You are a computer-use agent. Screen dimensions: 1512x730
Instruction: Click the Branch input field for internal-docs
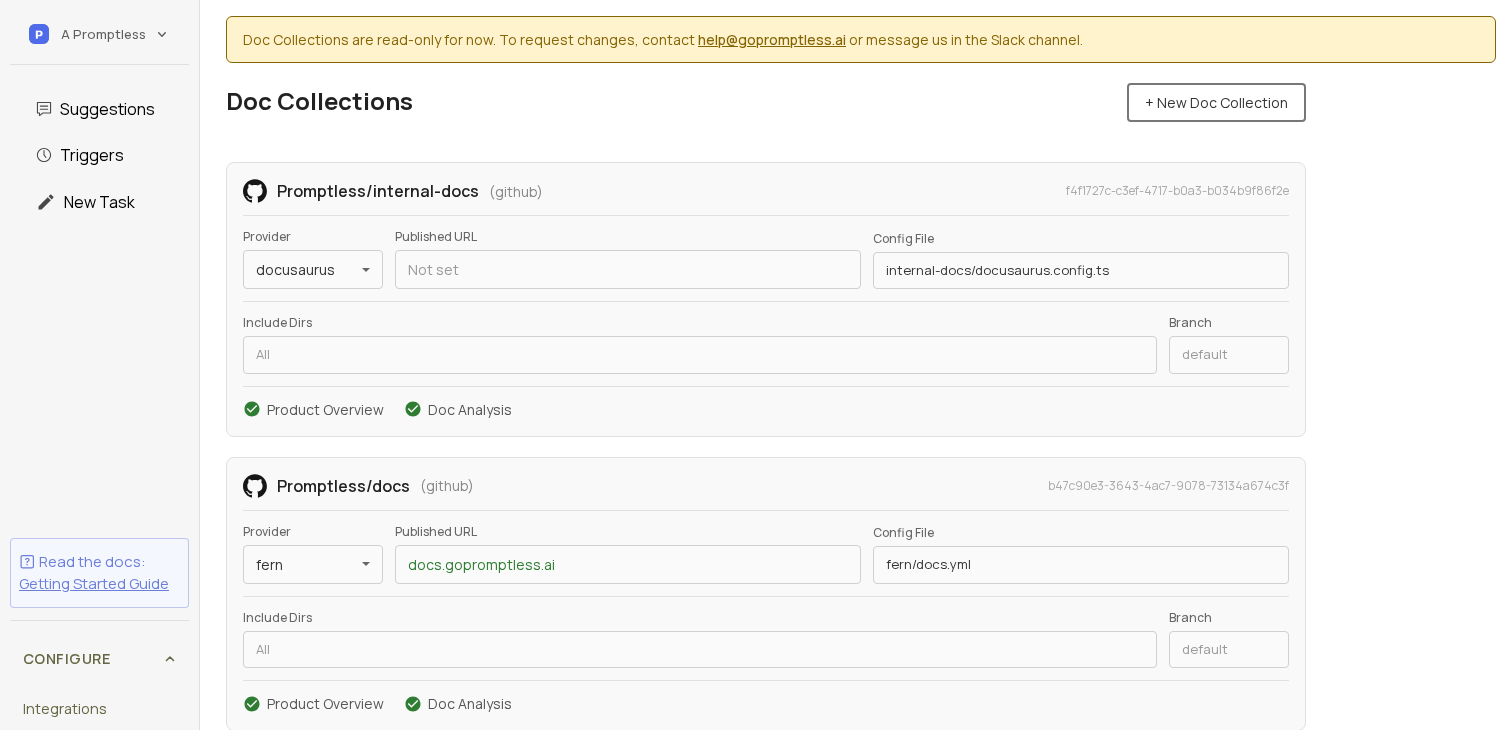(x=1229, y=355)
